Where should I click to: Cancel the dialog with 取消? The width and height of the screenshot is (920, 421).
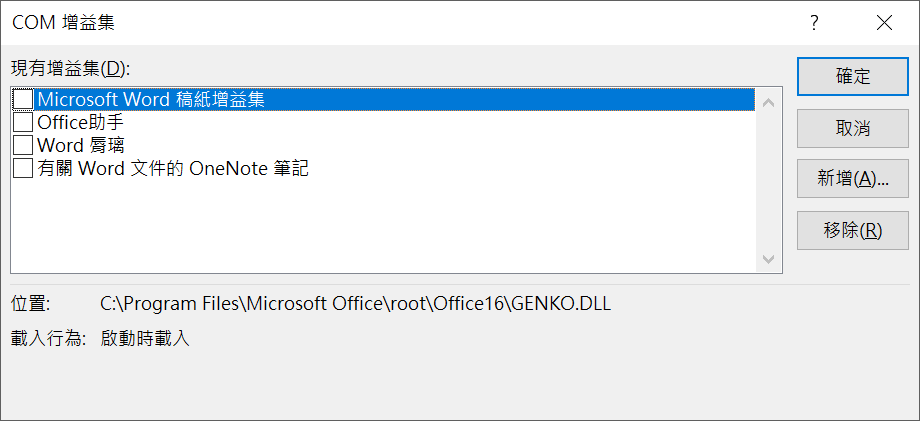point(853,128)
